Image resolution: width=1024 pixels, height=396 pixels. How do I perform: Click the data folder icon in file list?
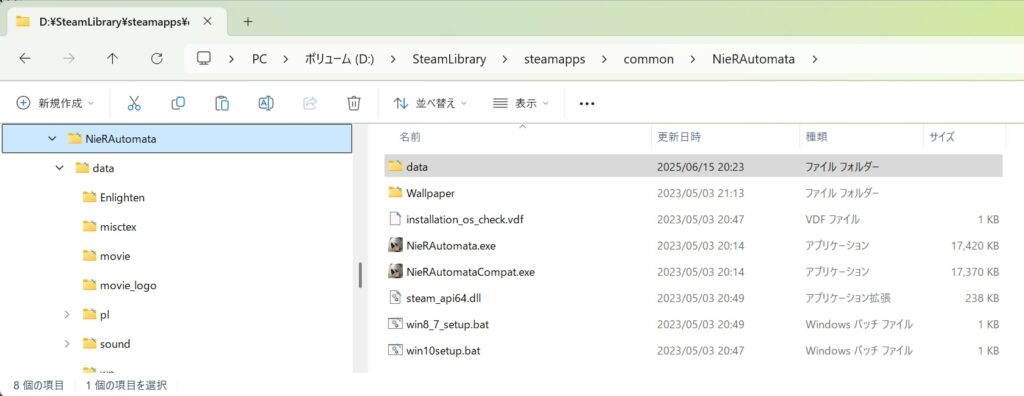click(x=394, y=167)
